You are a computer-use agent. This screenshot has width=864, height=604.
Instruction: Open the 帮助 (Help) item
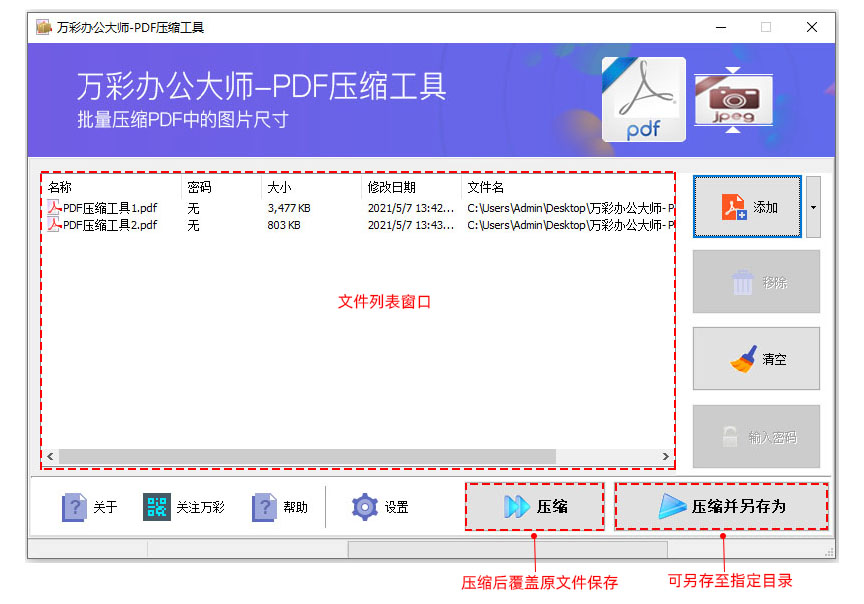point(280,506)
